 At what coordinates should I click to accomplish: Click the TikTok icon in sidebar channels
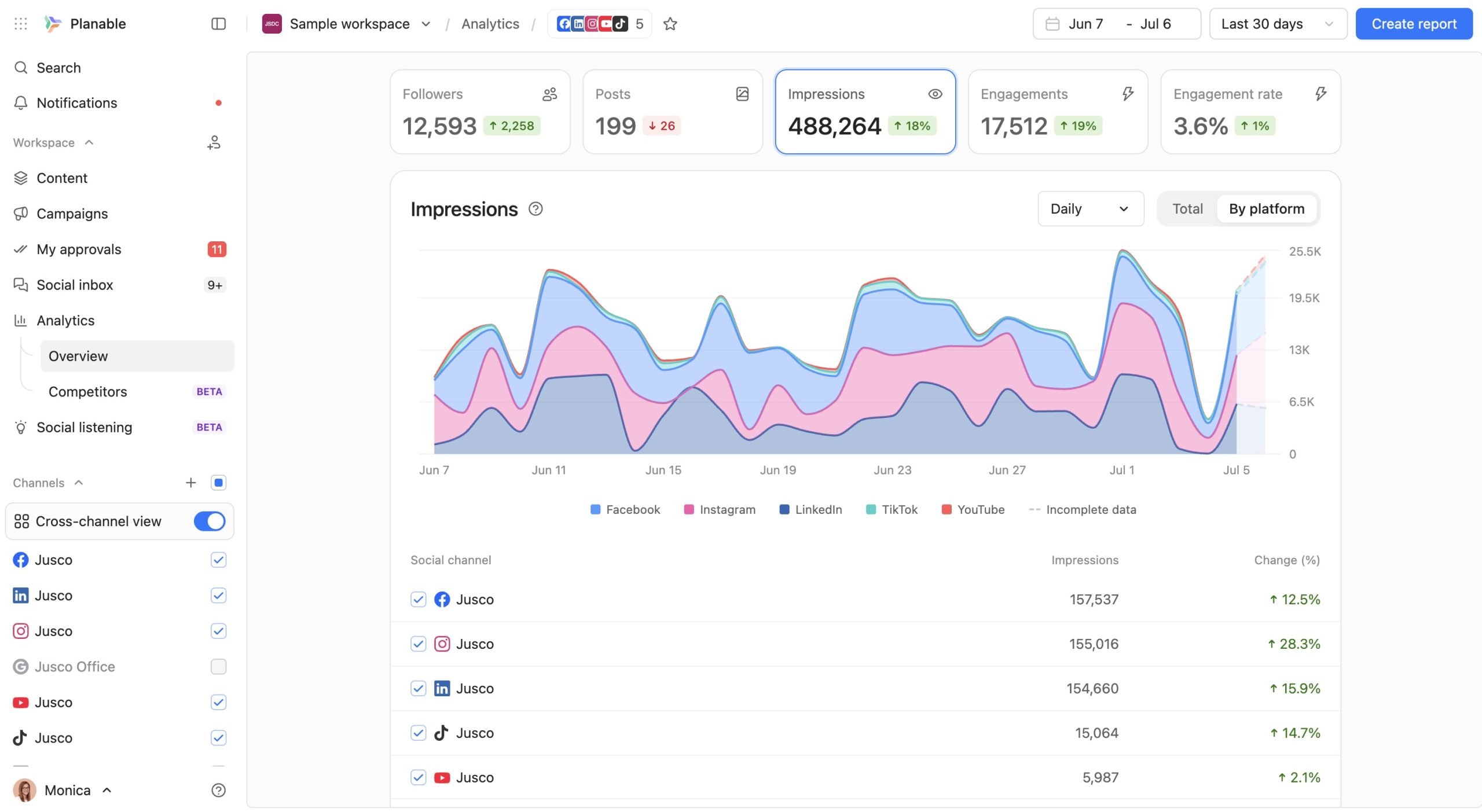tap(21, 738)
